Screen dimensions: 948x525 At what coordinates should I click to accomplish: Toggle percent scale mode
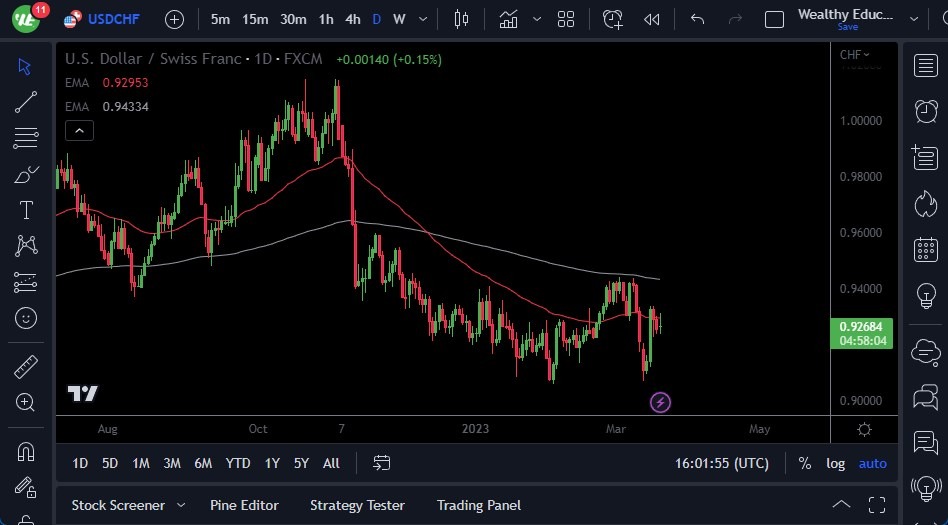coord(805,463)
